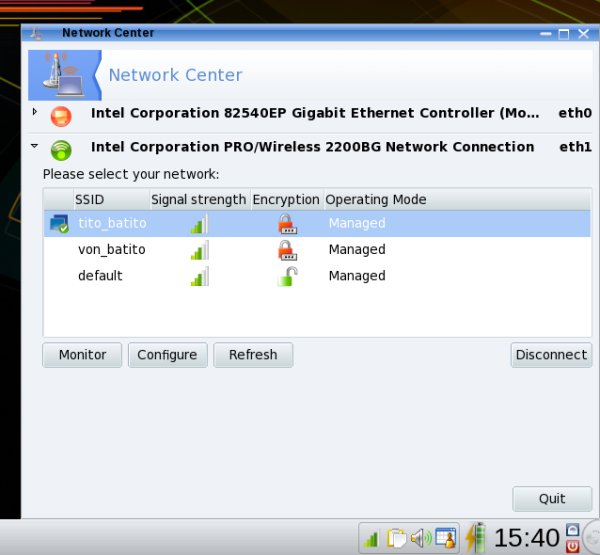Click the Monitor button
Screen dimensions: 600x555
point(82,355)
